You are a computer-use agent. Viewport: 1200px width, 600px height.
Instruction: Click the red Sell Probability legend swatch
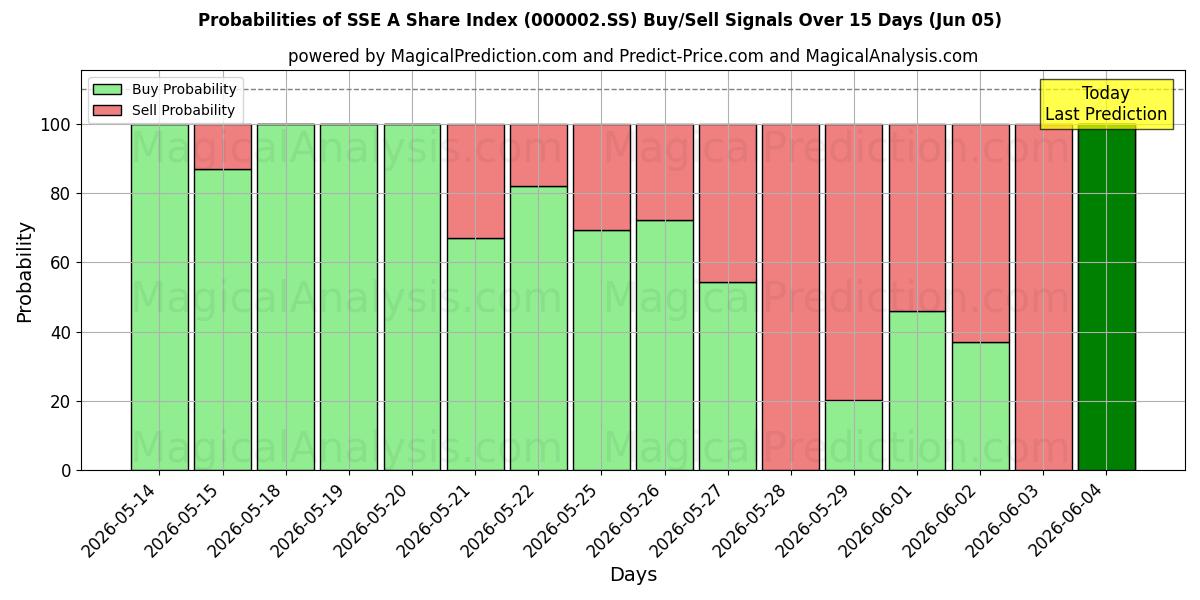[x=107, y=110]
